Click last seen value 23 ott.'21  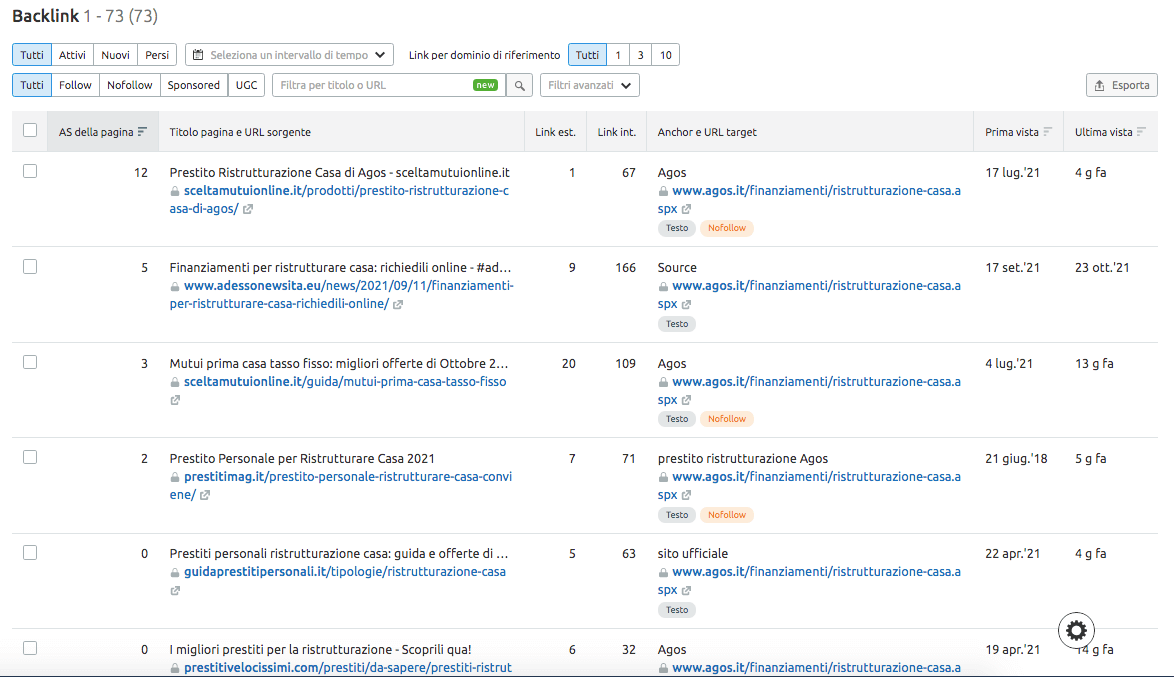(x=1102, y=267)
